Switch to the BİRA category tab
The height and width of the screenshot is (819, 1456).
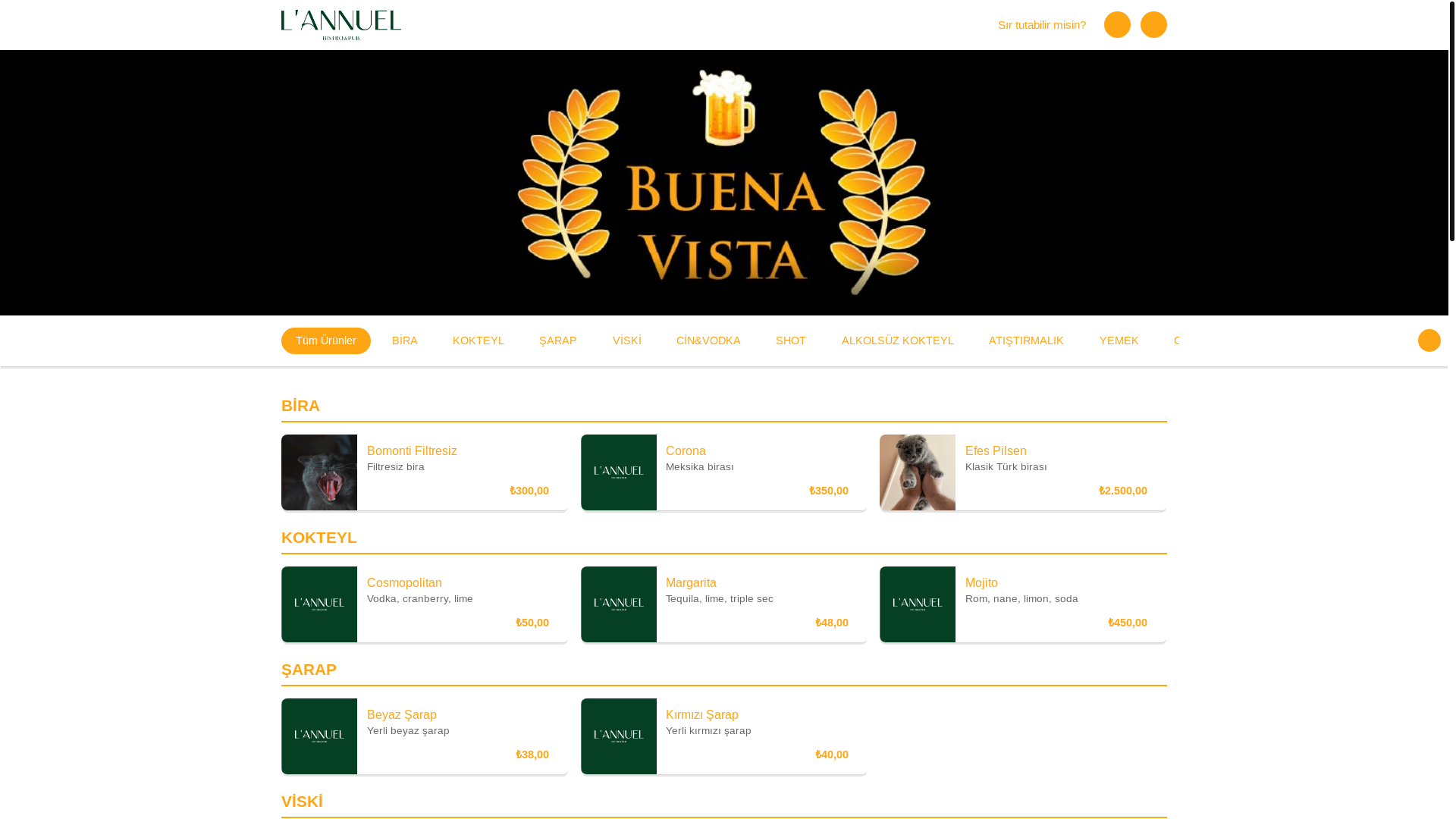click(404, 340)
